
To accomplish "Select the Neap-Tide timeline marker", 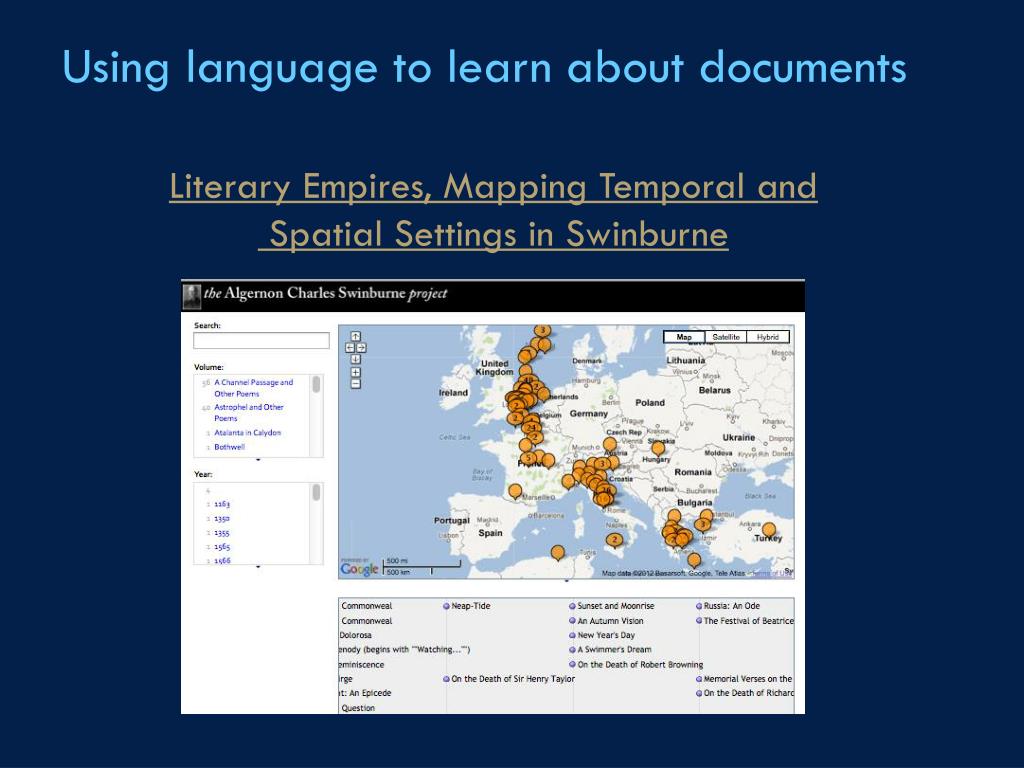I will point(466,606).
